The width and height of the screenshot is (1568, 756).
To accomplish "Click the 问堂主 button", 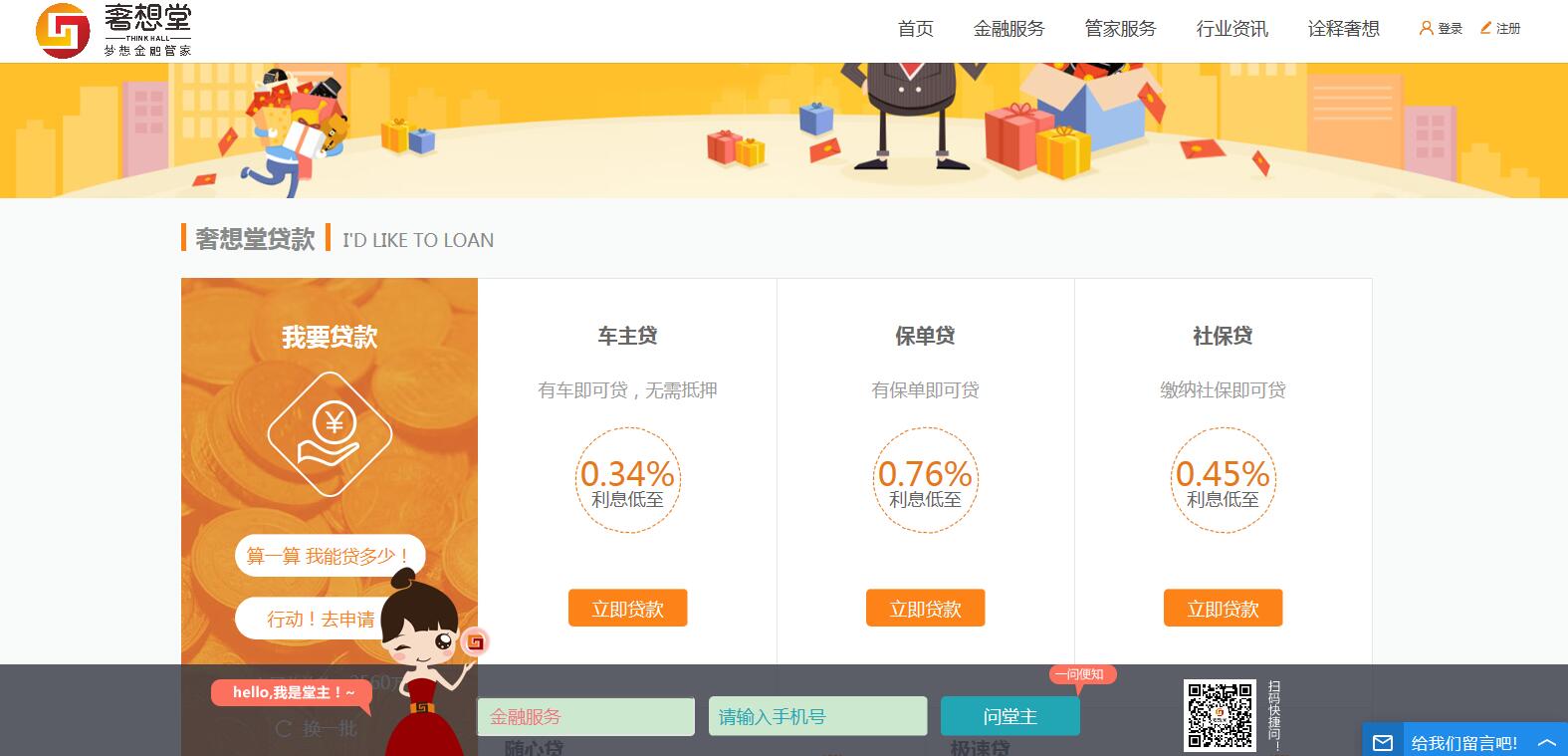I will pyautogui.click(x=1009, y=716).
